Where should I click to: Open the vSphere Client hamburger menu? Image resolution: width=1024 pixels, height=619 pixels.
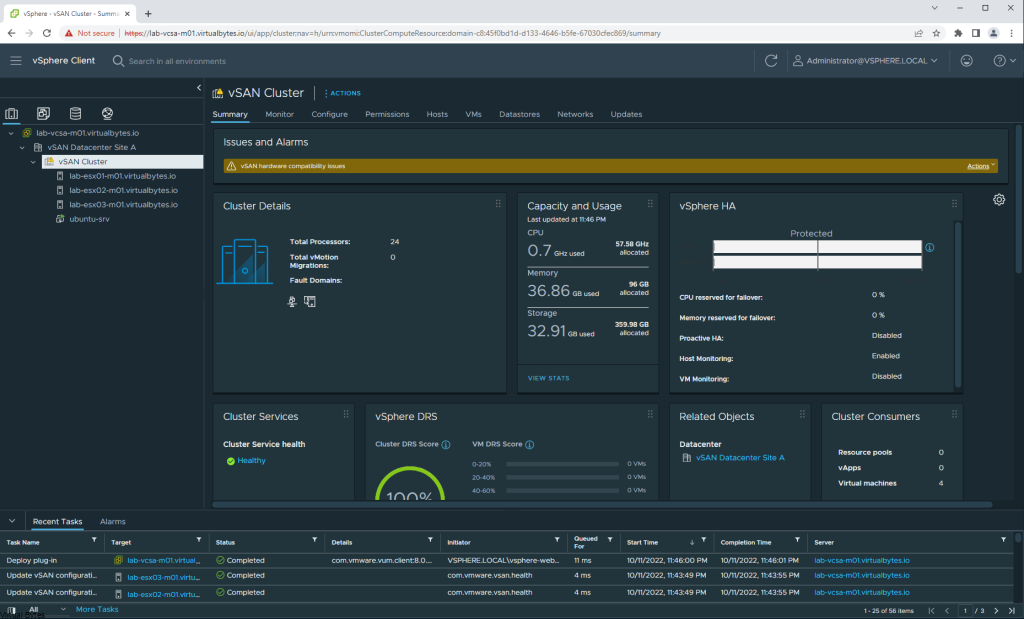coord(15,61)
